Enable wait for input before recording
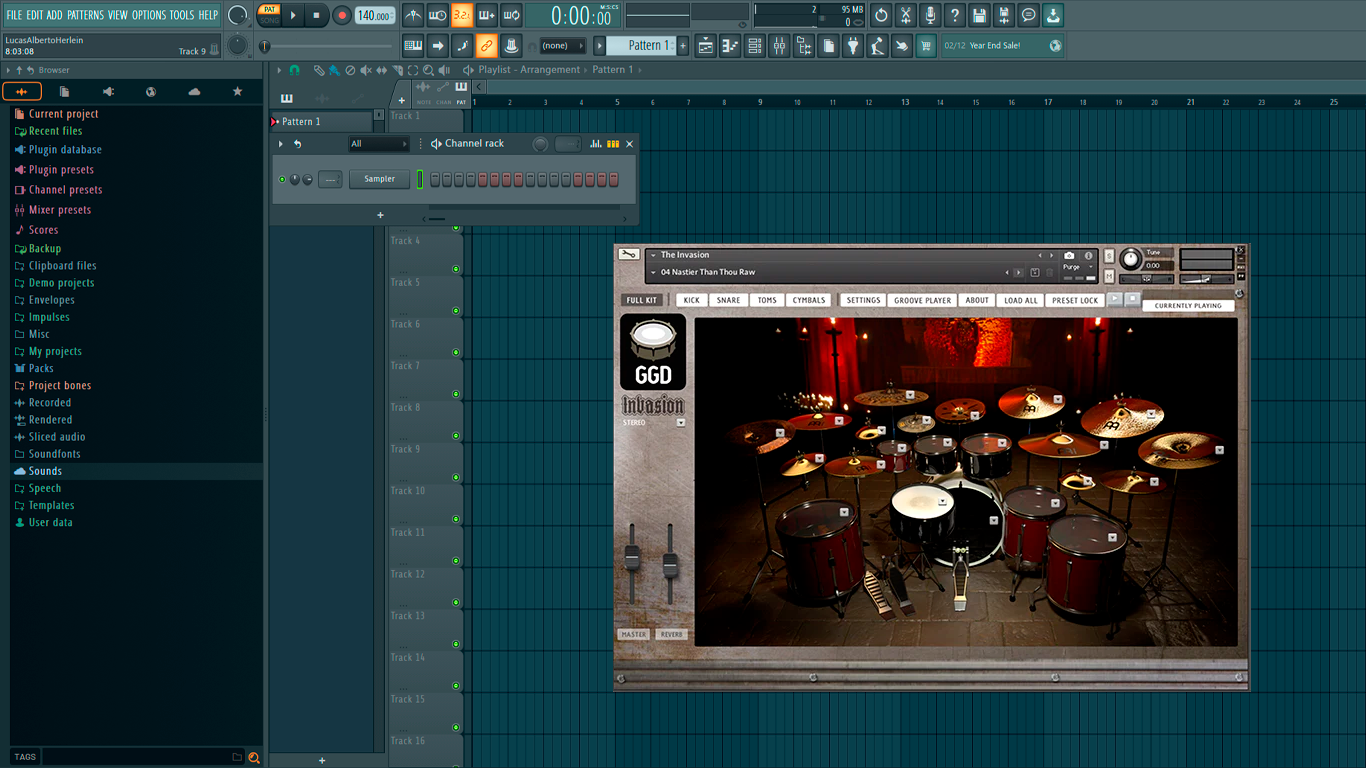 437,15
